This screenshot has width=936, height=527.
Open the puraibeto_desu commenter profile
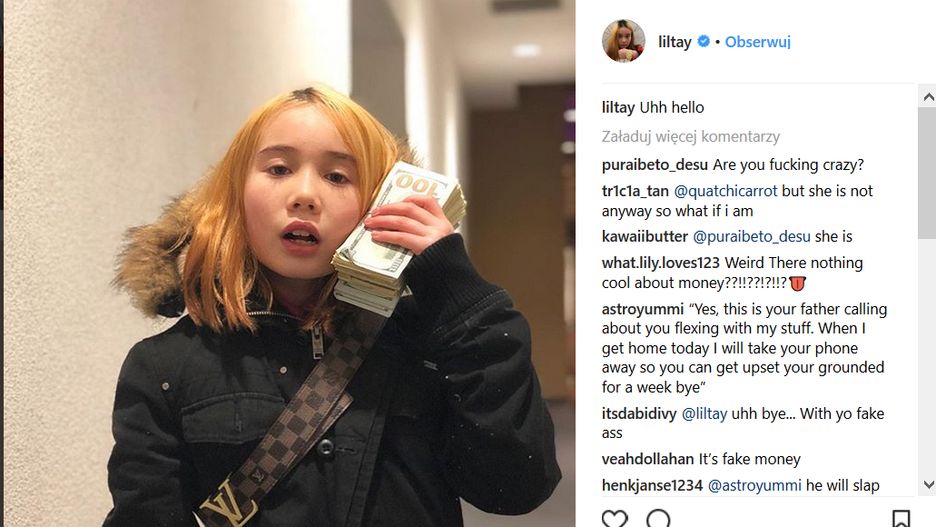tap(655, 165)
